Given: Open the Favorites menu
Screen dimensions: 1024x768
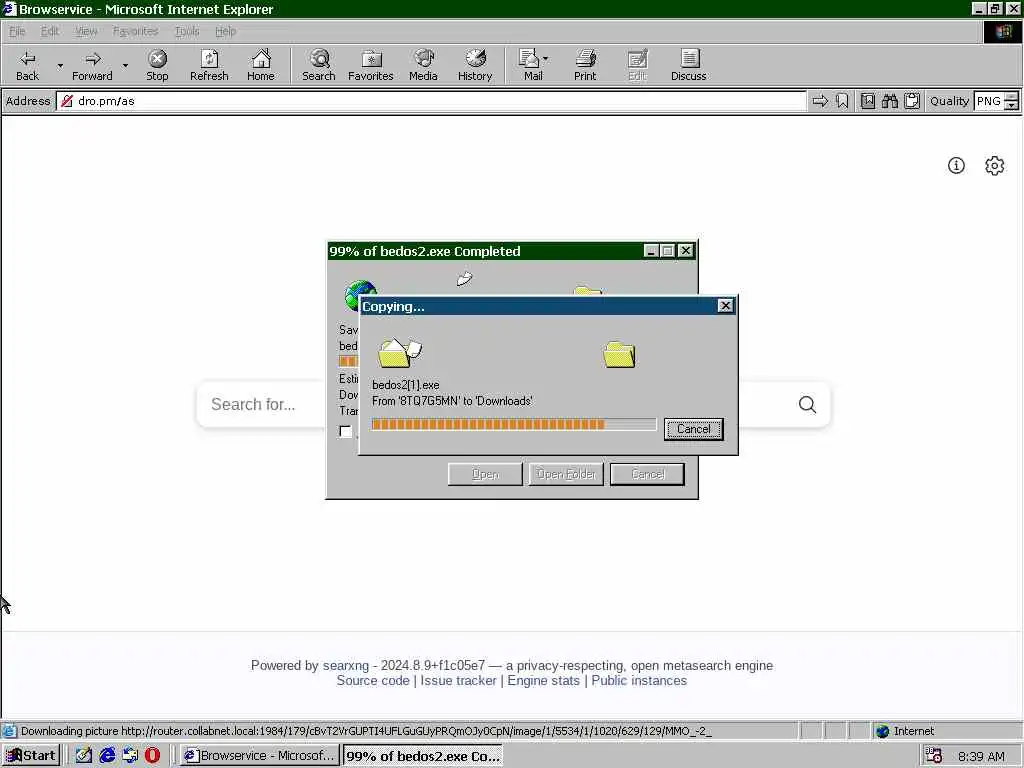Looking at the screenshot, I should click(x=135, y=31).
